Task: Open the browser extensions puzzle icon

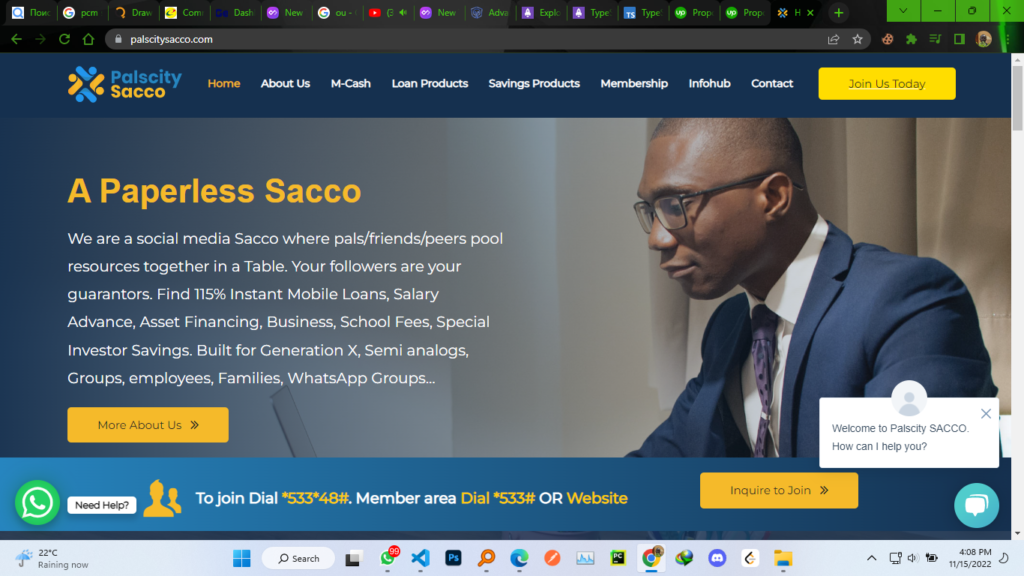Action: [911, 39]
